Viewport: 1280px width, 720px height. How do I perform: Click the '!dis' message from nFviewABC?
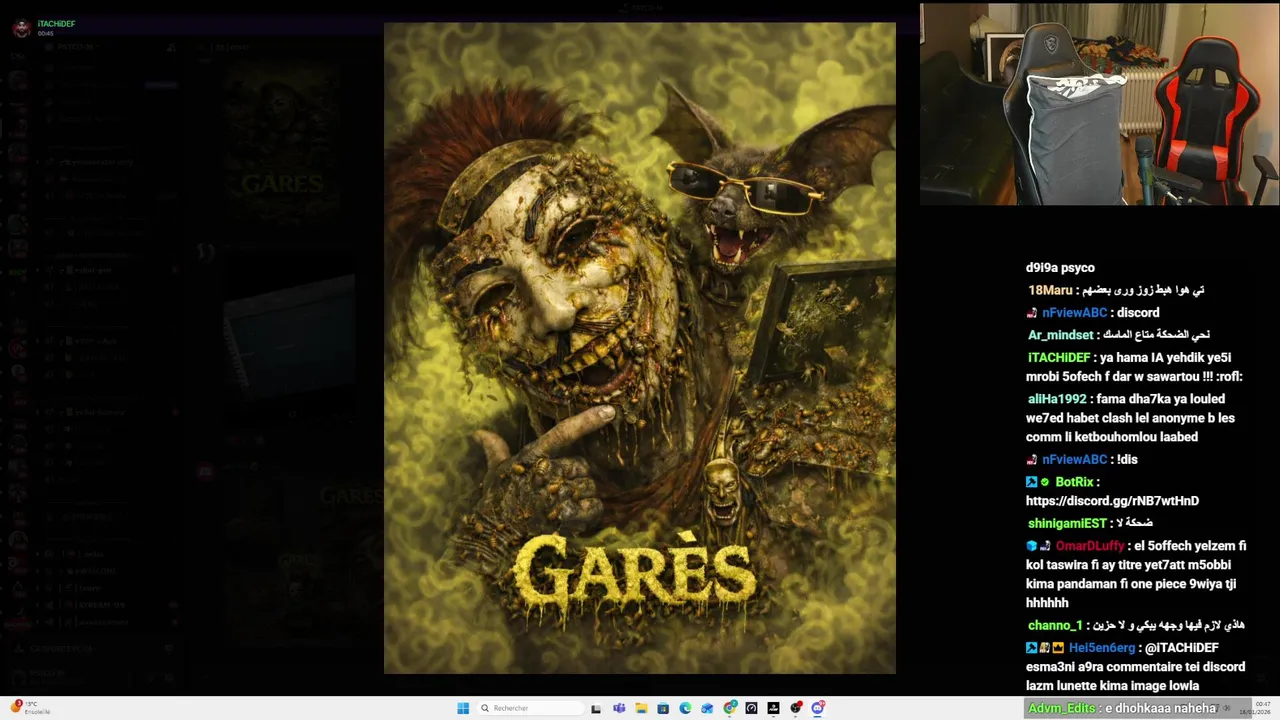click(x=1127, y=460)
